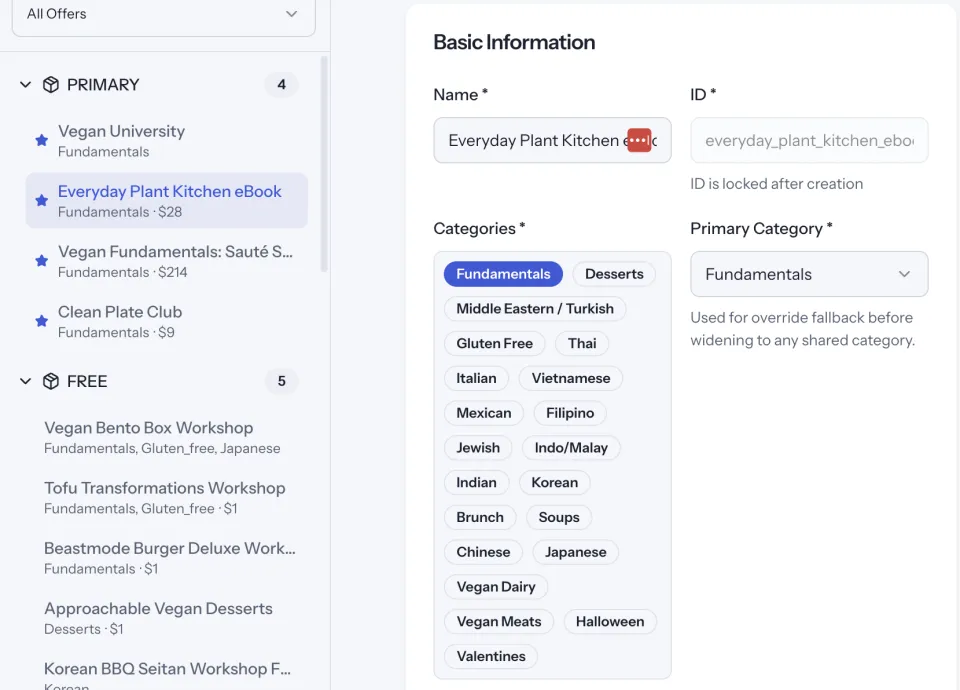Click the star beside Everyday Plant Kitchen eBook
This screenshot has width=960, height=690.
[x=42, y=200]
